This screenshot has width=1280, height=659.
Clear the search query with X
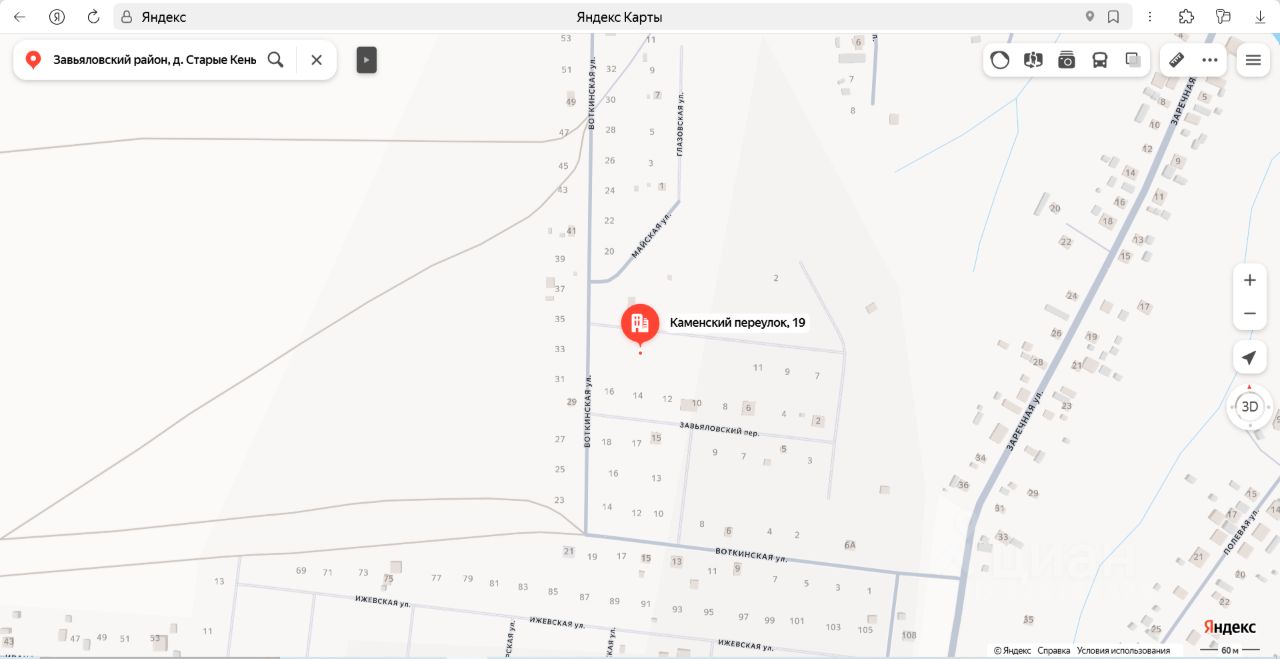(316, 60)
